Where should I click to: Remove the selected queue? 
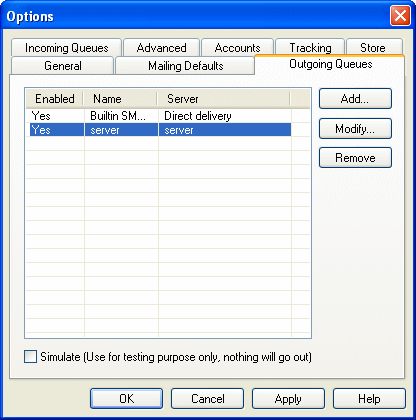pyautogui.click(x=355, y=158)
